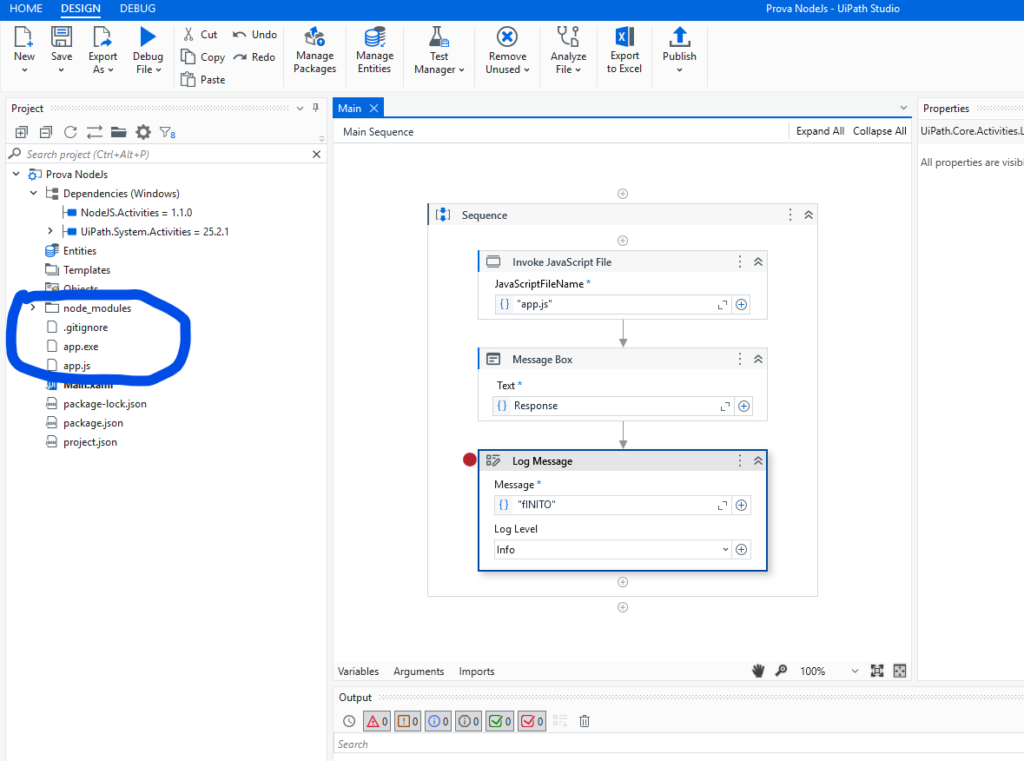Viewport: 1024px width, 761px height.
Task: Open the Project panel options dropdown arrow
Action: [300, 108]
